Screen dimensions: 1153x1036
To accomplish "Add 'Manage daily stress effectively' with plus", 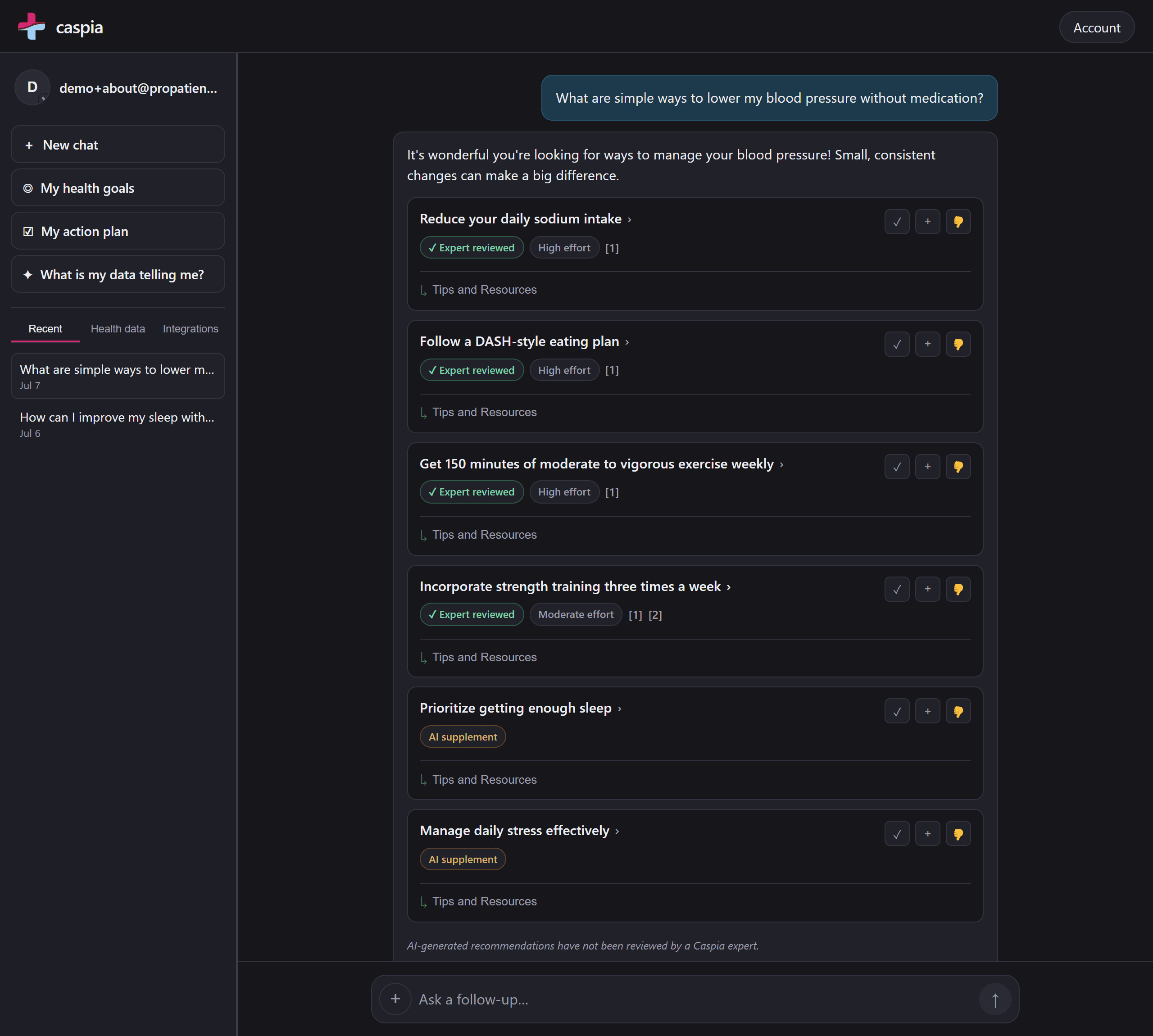I will tap(928, 833).
